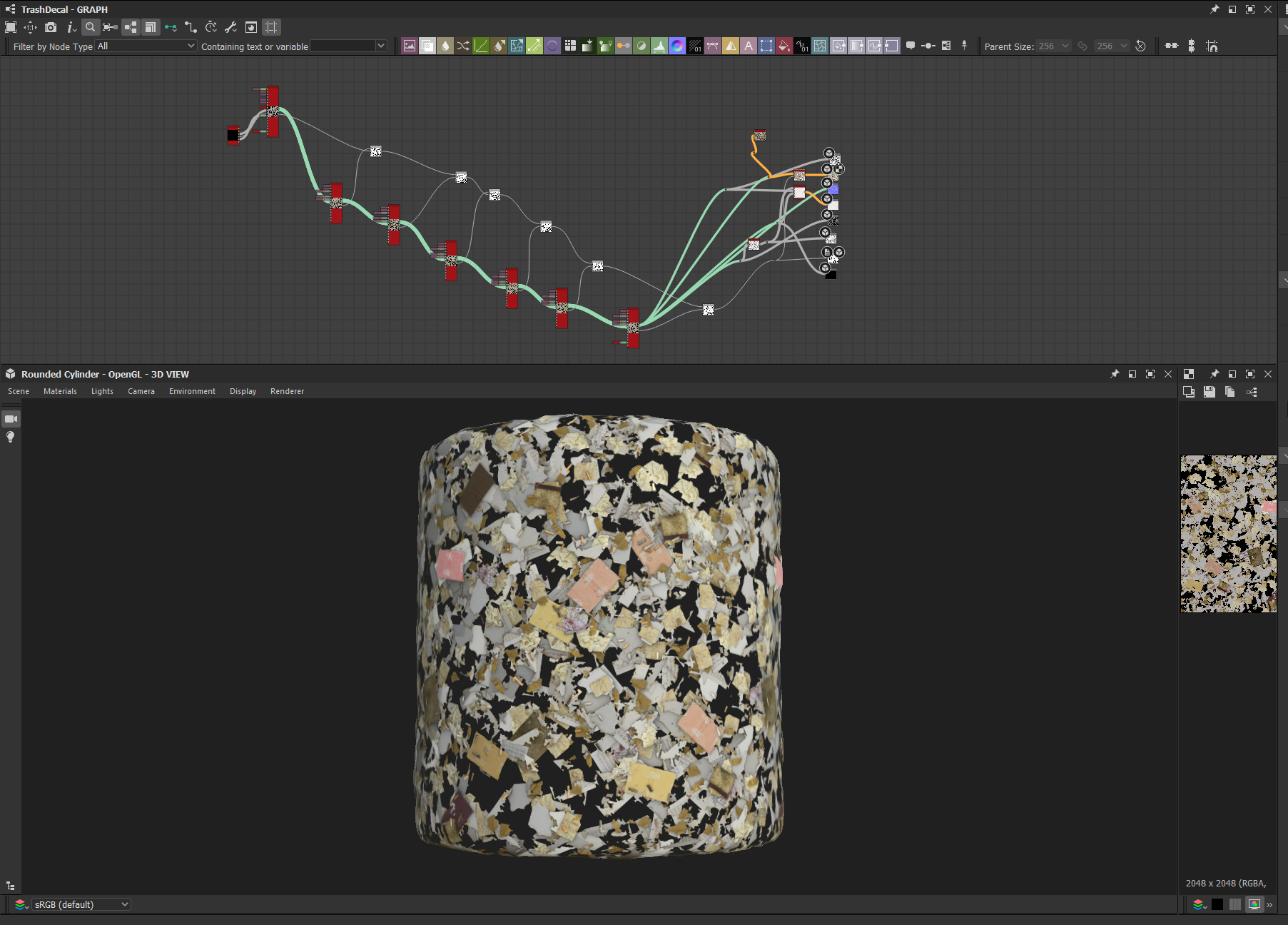Open the Environment menu in 3D view
The height and width of the screenshot is (925, 1288).
tap(192, 391)
